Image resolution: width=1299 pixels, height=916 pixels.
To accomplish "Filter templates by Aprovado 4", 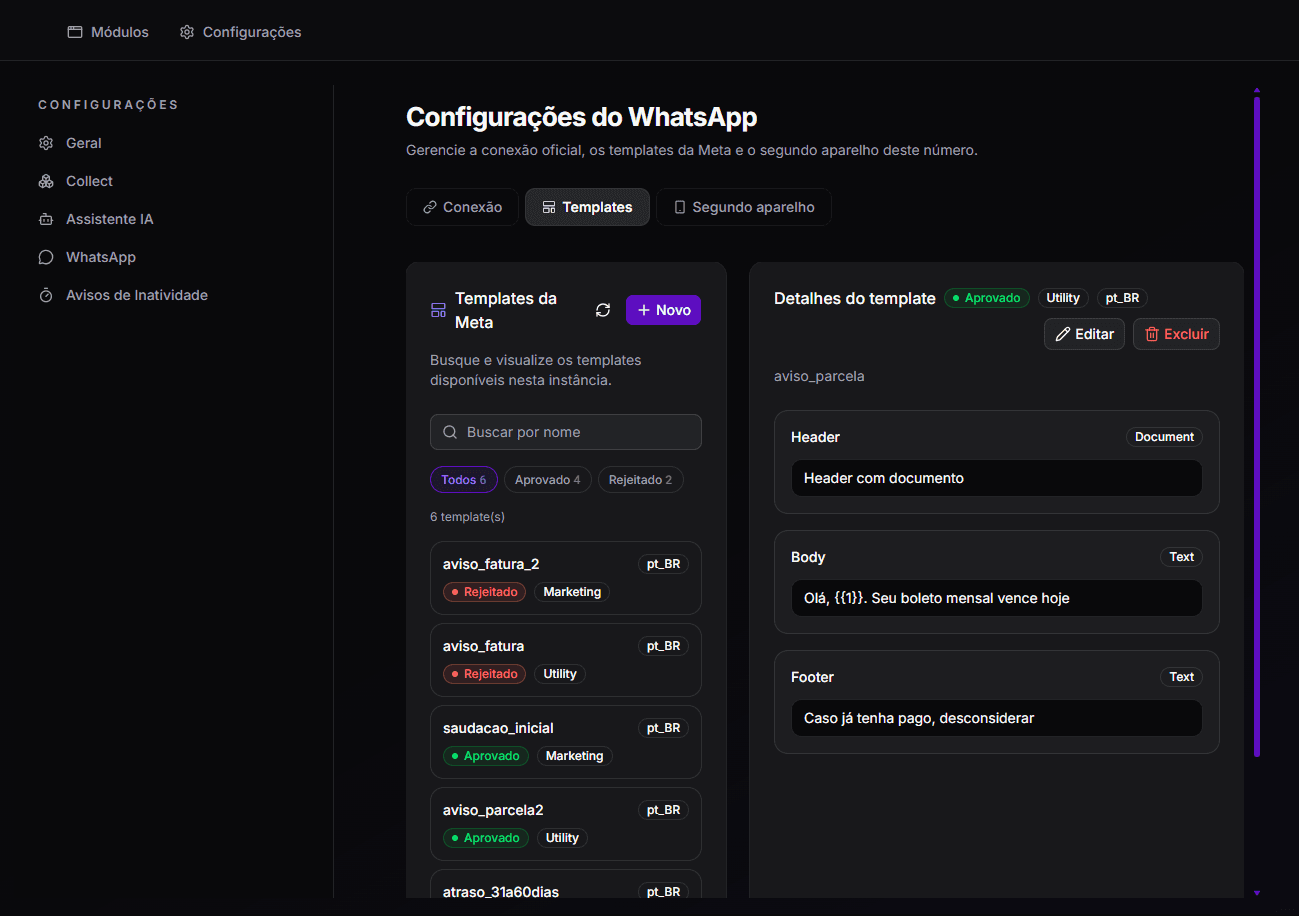I will click(548, 480).
